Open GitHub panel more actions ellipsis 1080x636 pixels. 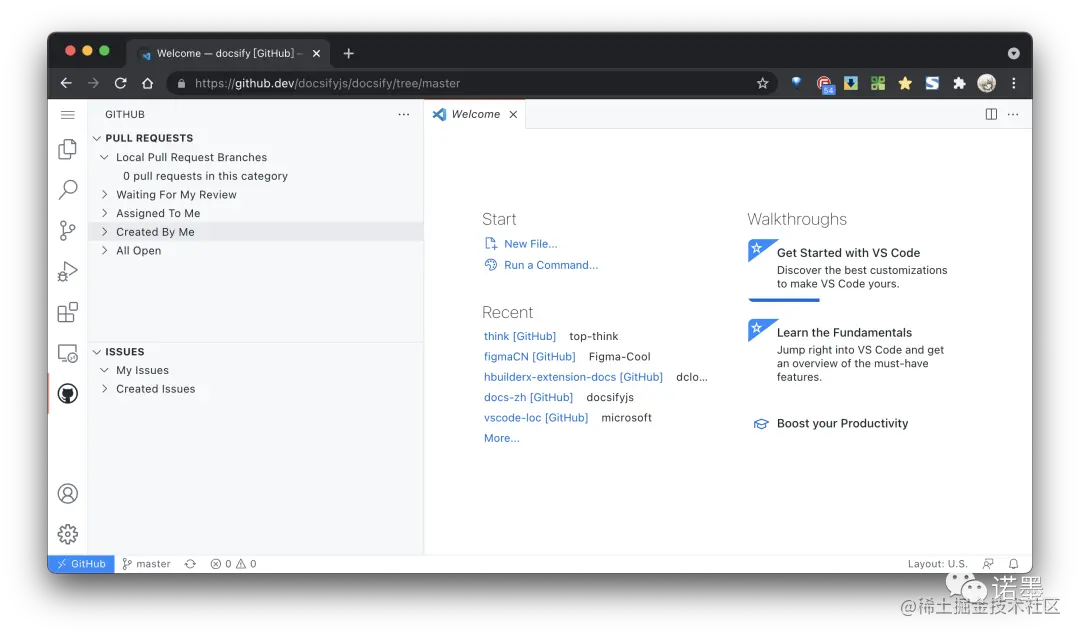[404, 114]
